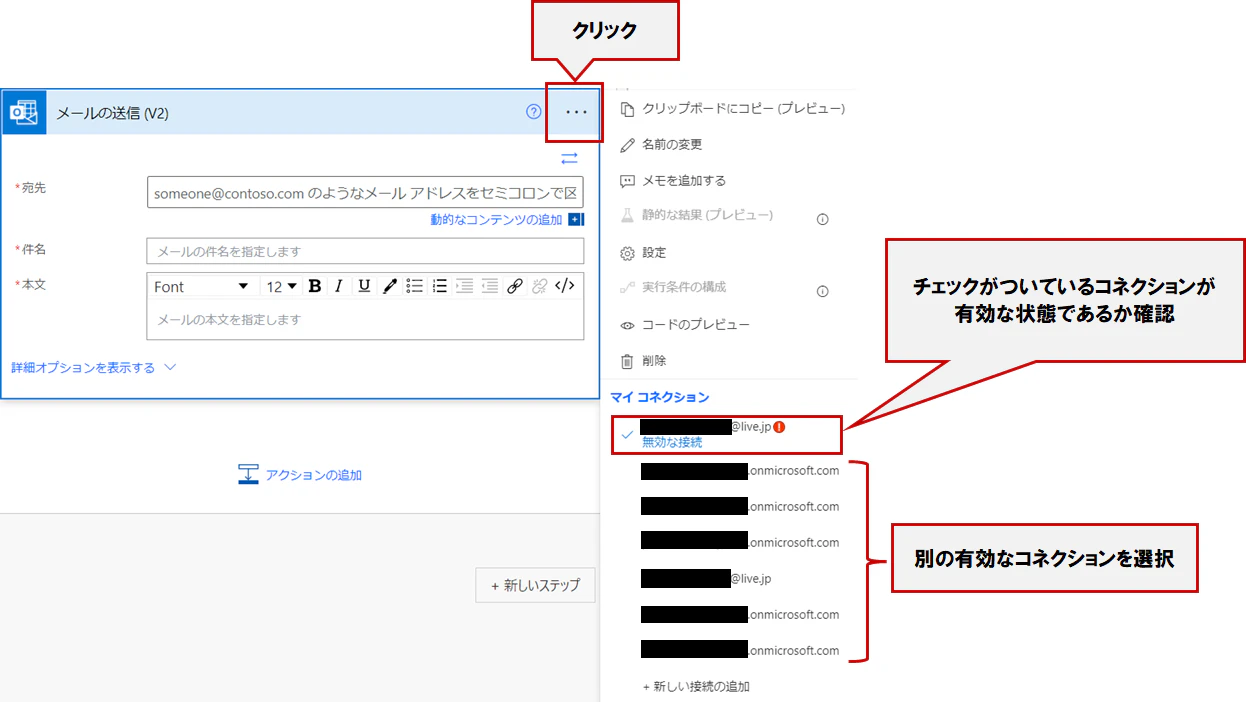Viewport: 1246px width, 702px height.
Task: Expand 詳細オプションを表示する
Action: pyautogui.click(x=94, y=368)
